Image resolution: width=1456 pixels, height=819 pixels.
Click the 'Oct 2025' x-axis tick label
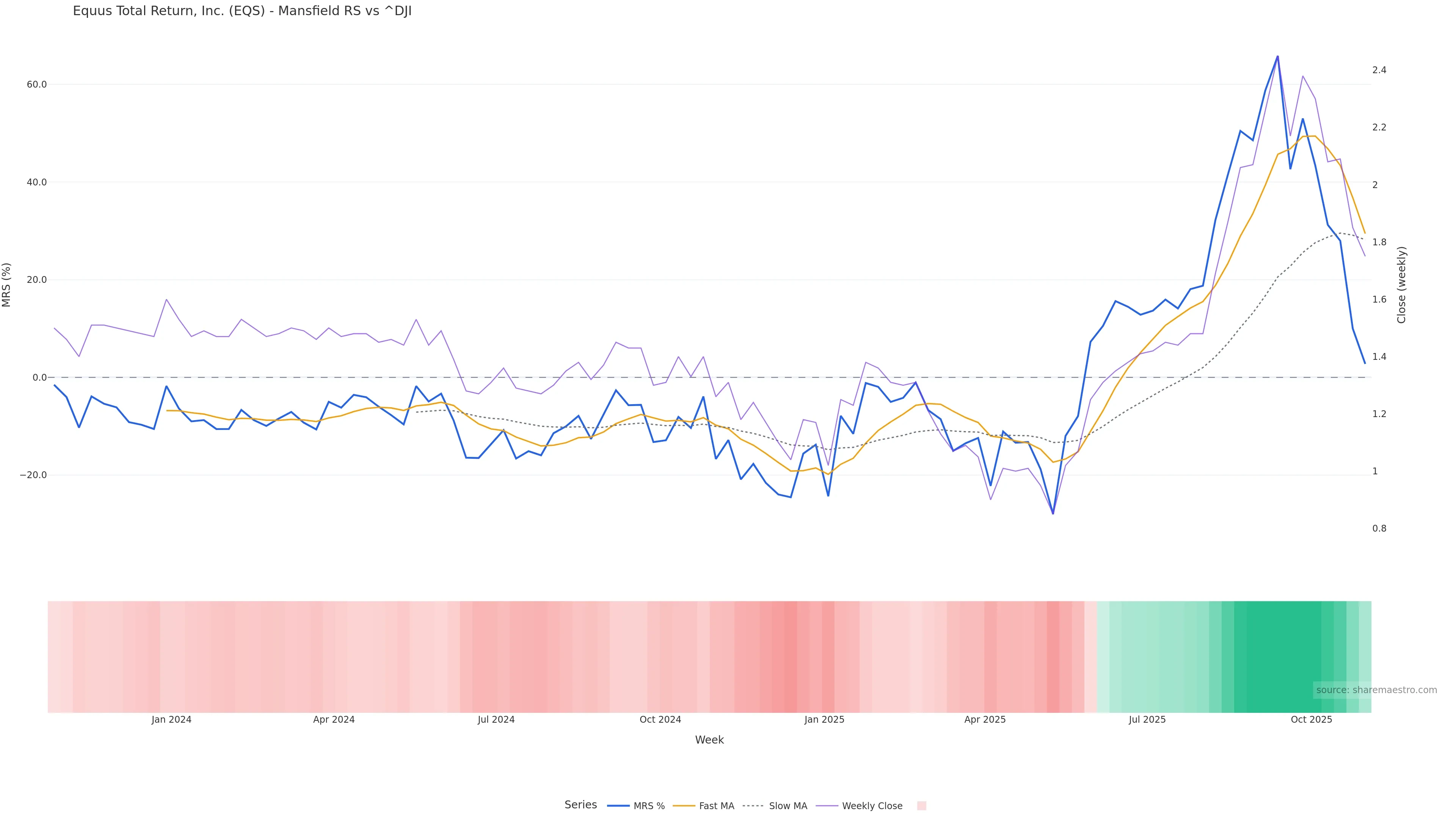click(1311, 720)
